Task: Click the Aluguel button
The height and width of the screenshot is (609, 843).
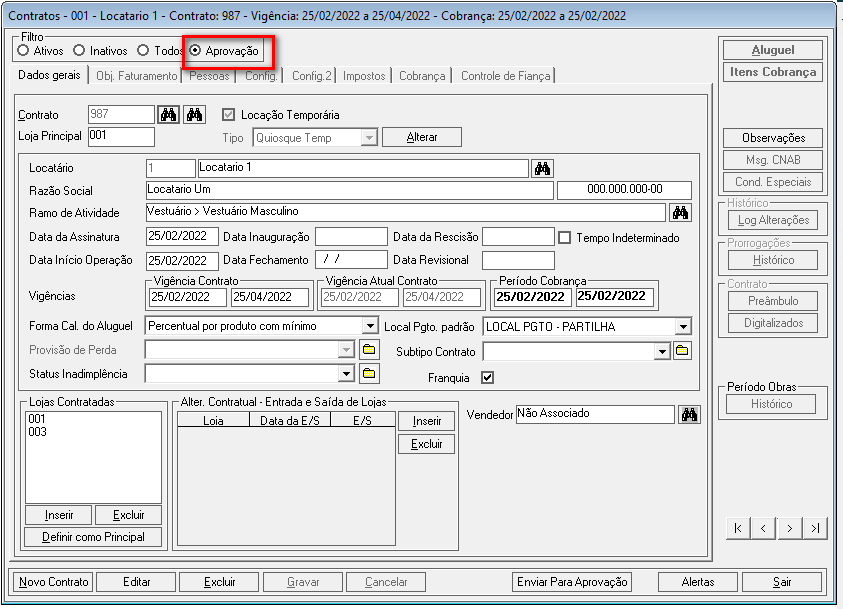Action: [773, 50]
